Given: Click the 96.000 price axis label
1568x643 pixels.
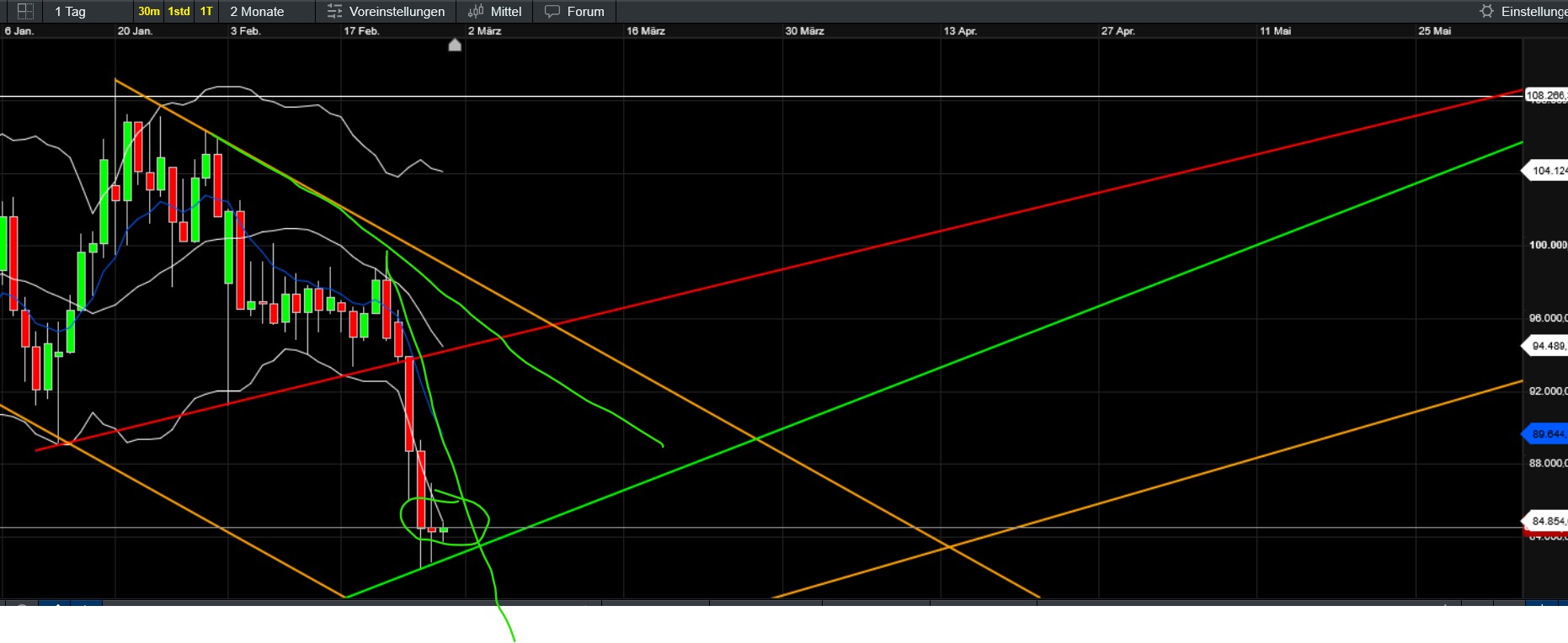Looking at the screenshot, I should tap(1548, 318).
